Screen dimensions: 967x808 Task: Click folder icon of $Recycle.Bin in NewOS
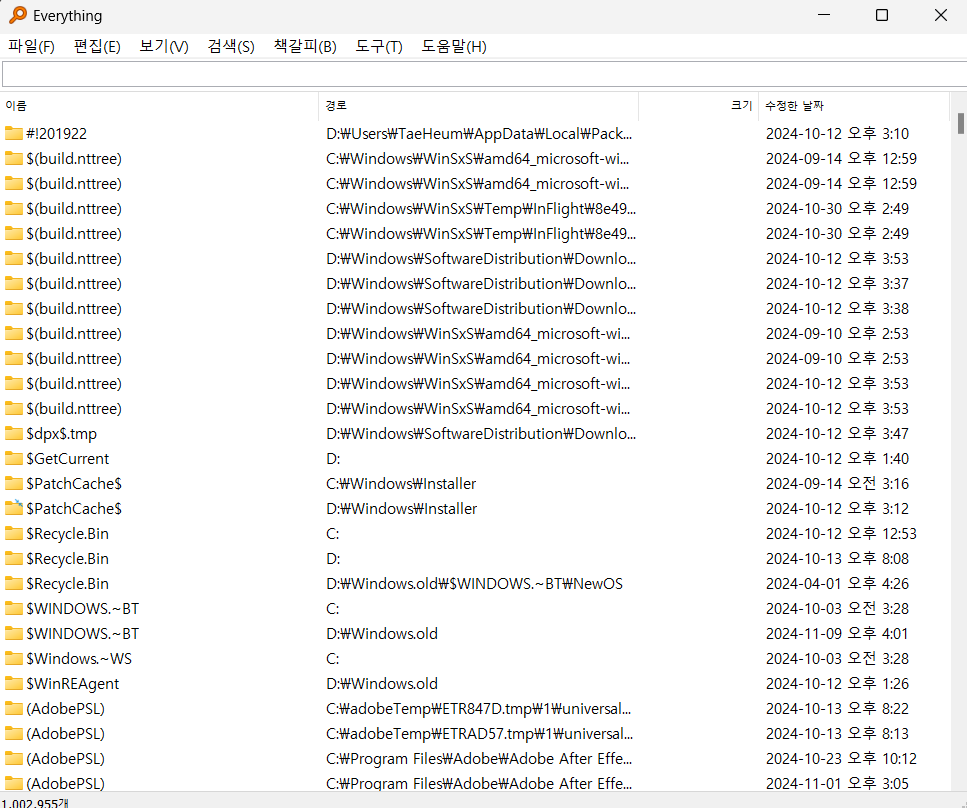point(14,583)
